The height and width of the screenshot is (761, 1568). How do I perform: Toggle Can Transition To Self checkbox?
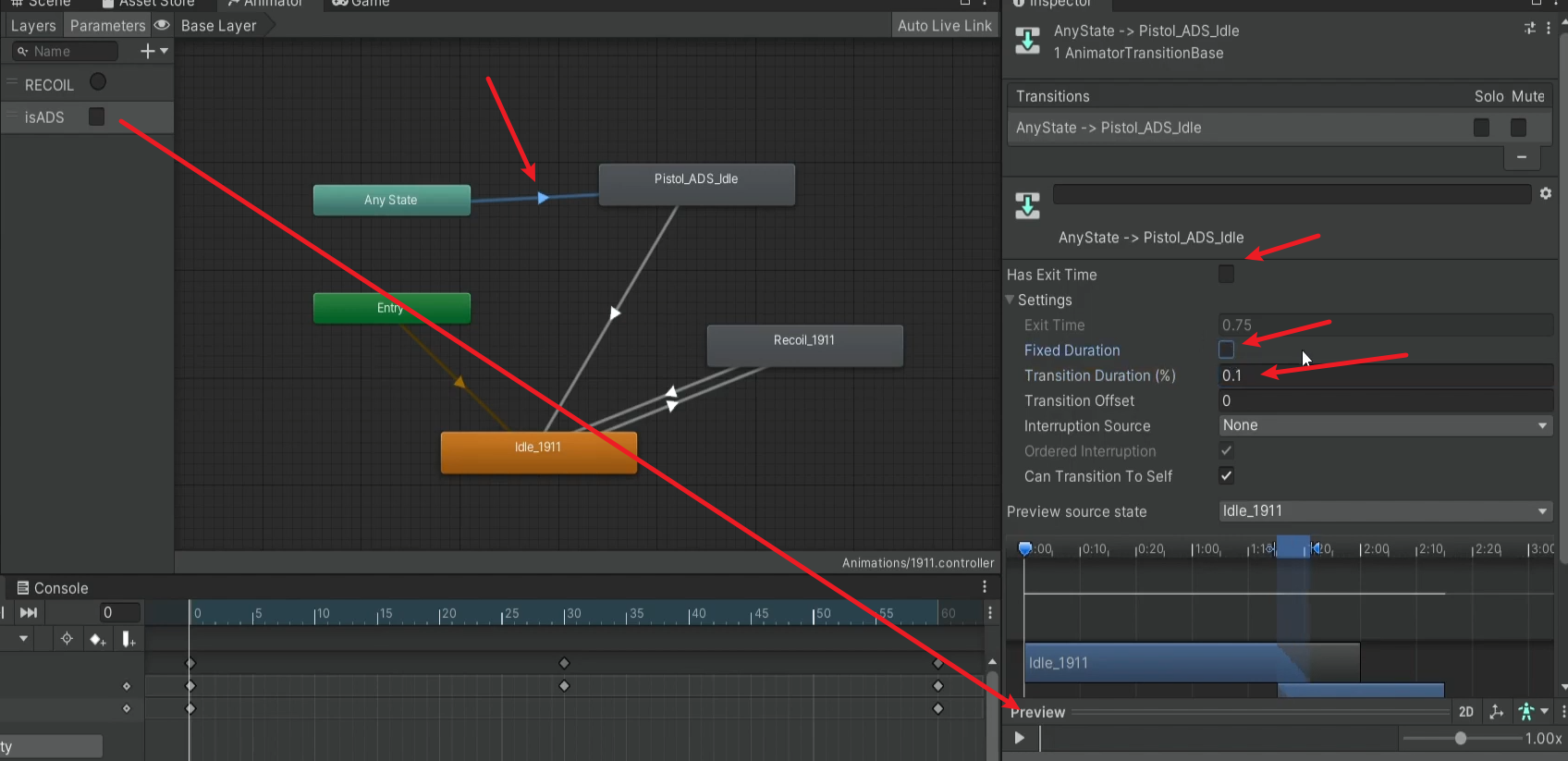click(1226, 475)
